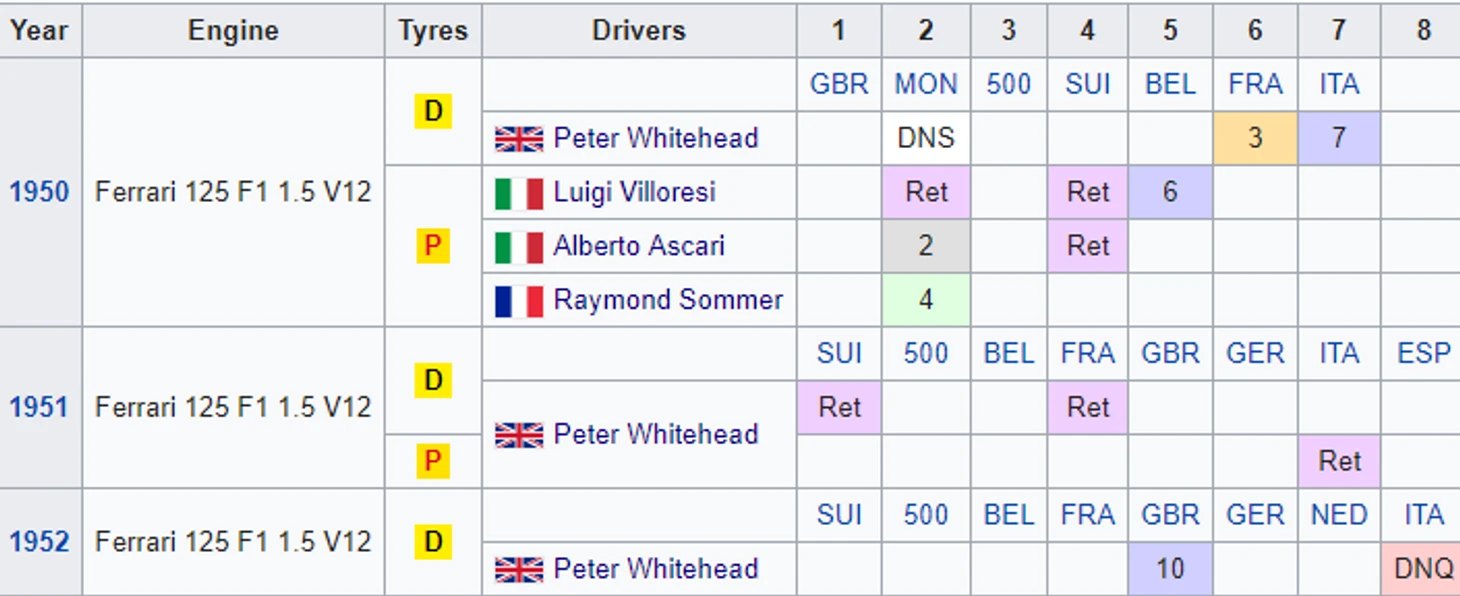Click the Italian flag next to Alberto Ascari
The width and height of the screenshot is (1460, 596).
519,246
